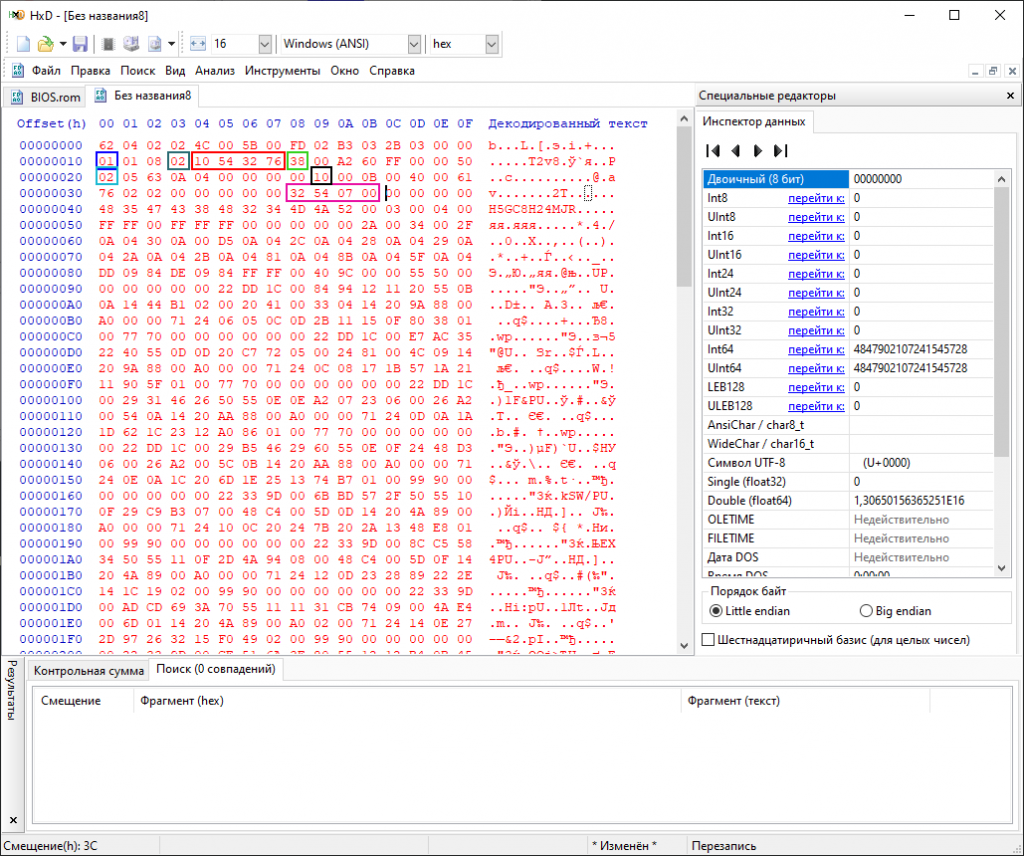The height and width of the screenshot is (856, 1024).
Task: Click offset row 00000040 in hex view
Action: (51, 209)
